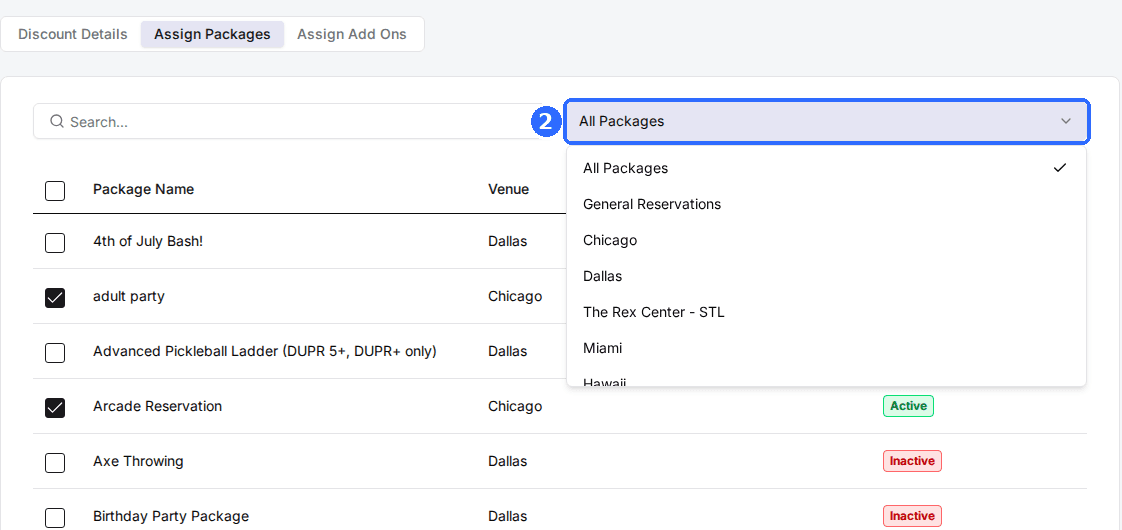Click the Package Name column header
The height and width of the screenshot is (530, 1122).
[x=143, y=189]
